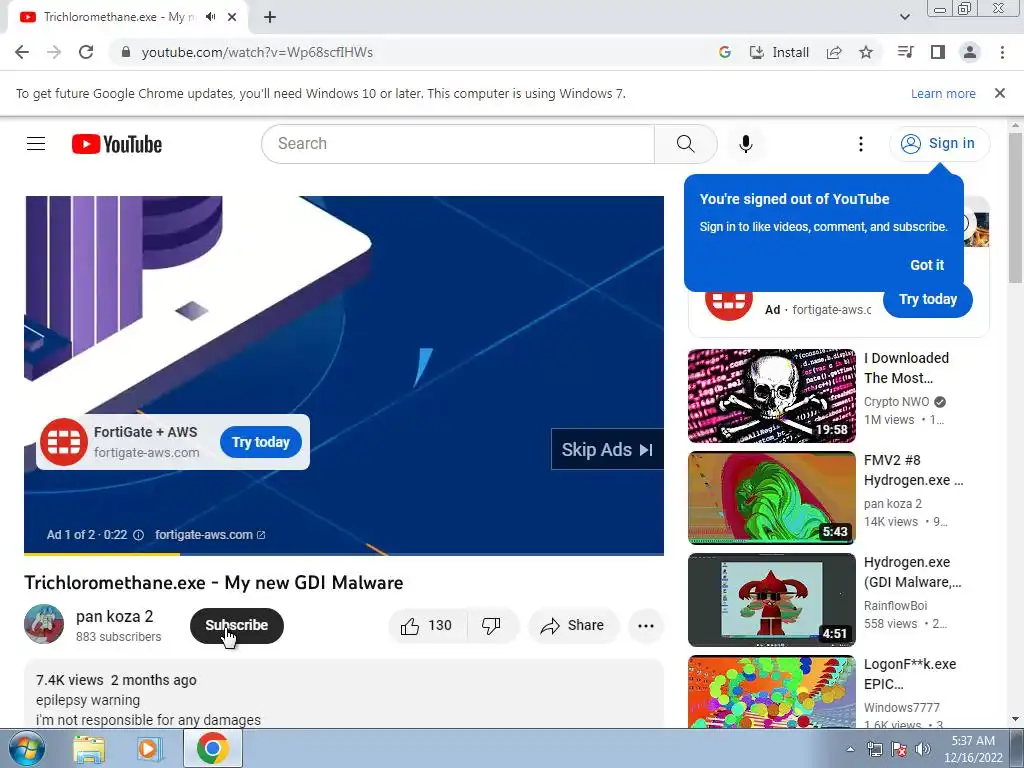Click the Windows7777 channel name
This screenshot has width=1024, height=768.
coord(902,707)
